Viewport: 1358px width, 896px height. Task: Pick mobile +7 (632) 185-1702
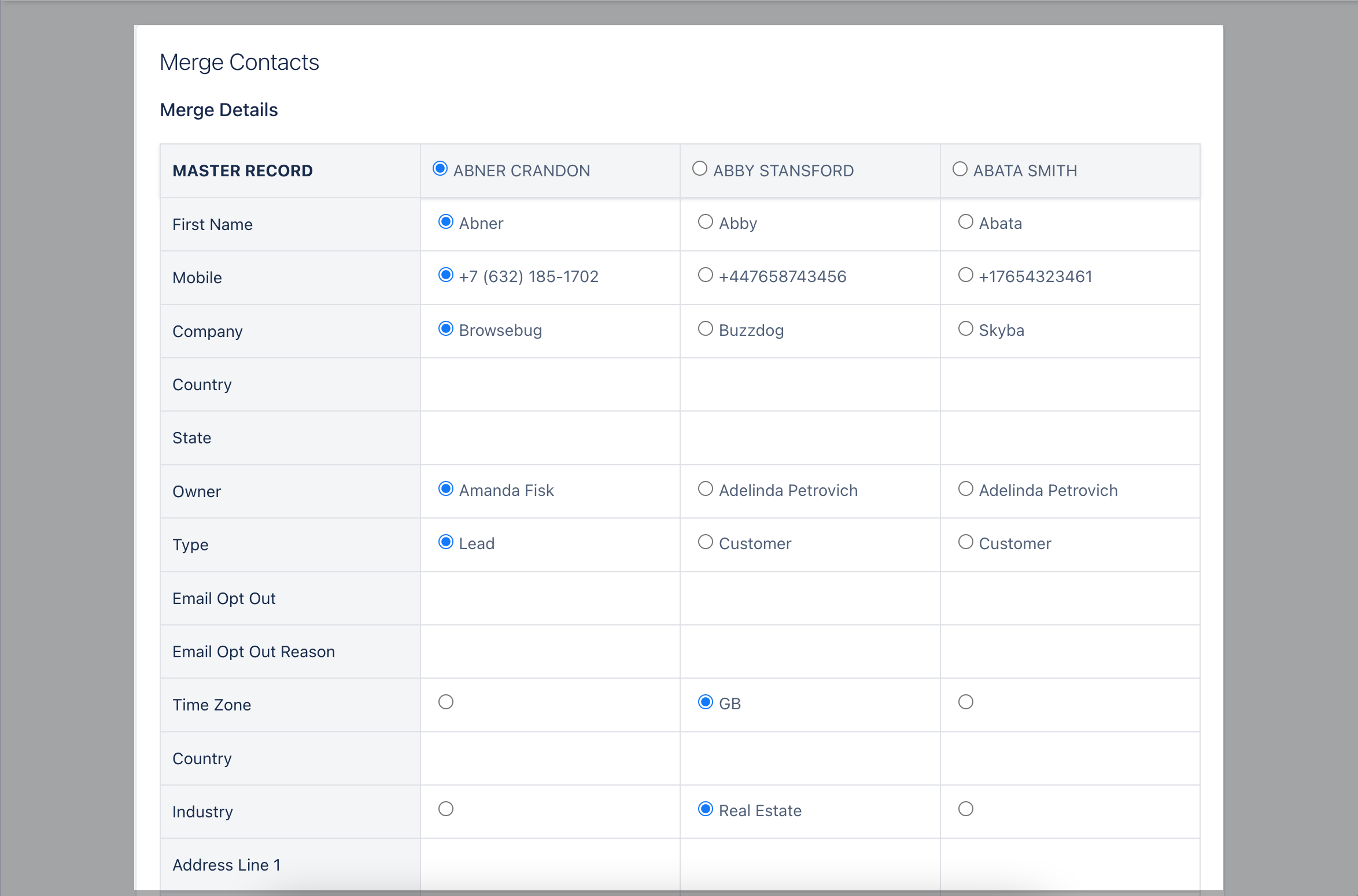[x=446, y=275]
